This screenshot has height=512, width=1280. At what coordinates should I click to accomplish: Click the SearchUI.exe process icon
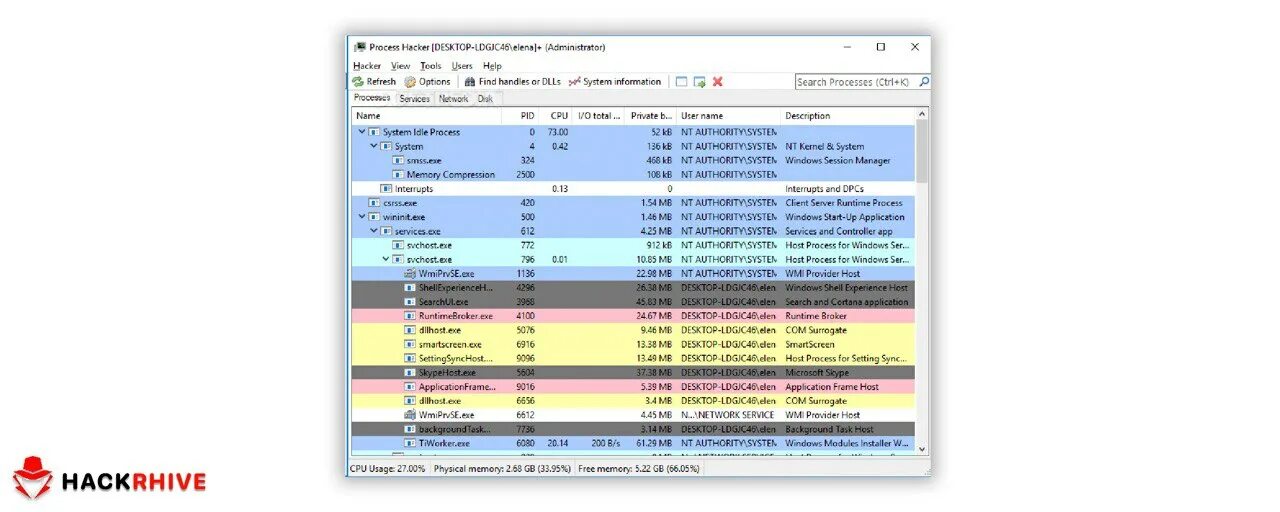(410, 301)
